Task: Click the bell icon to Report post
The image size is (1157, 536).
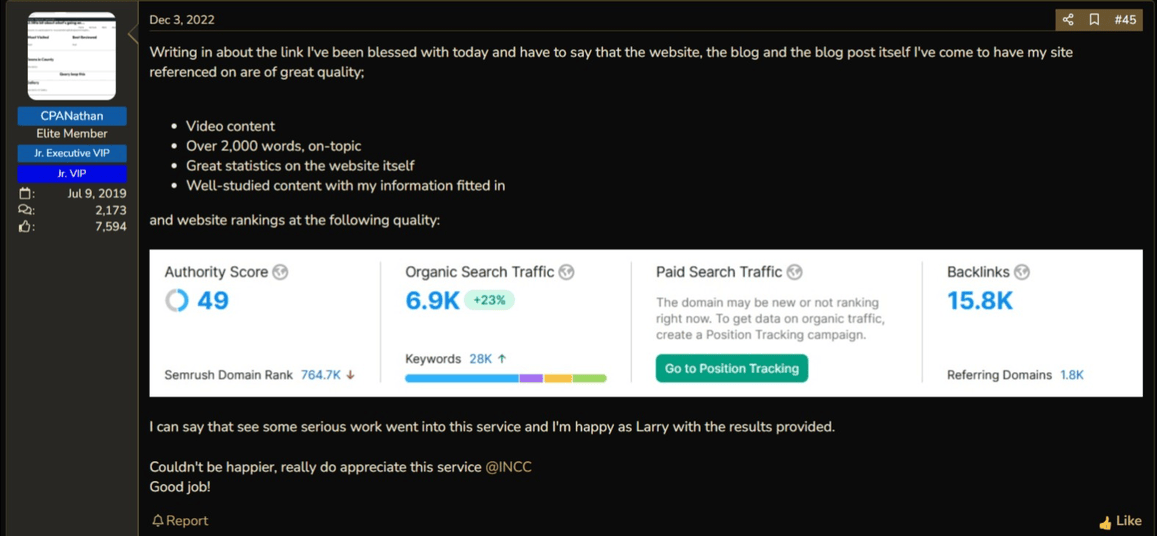Action: [156, 520]
